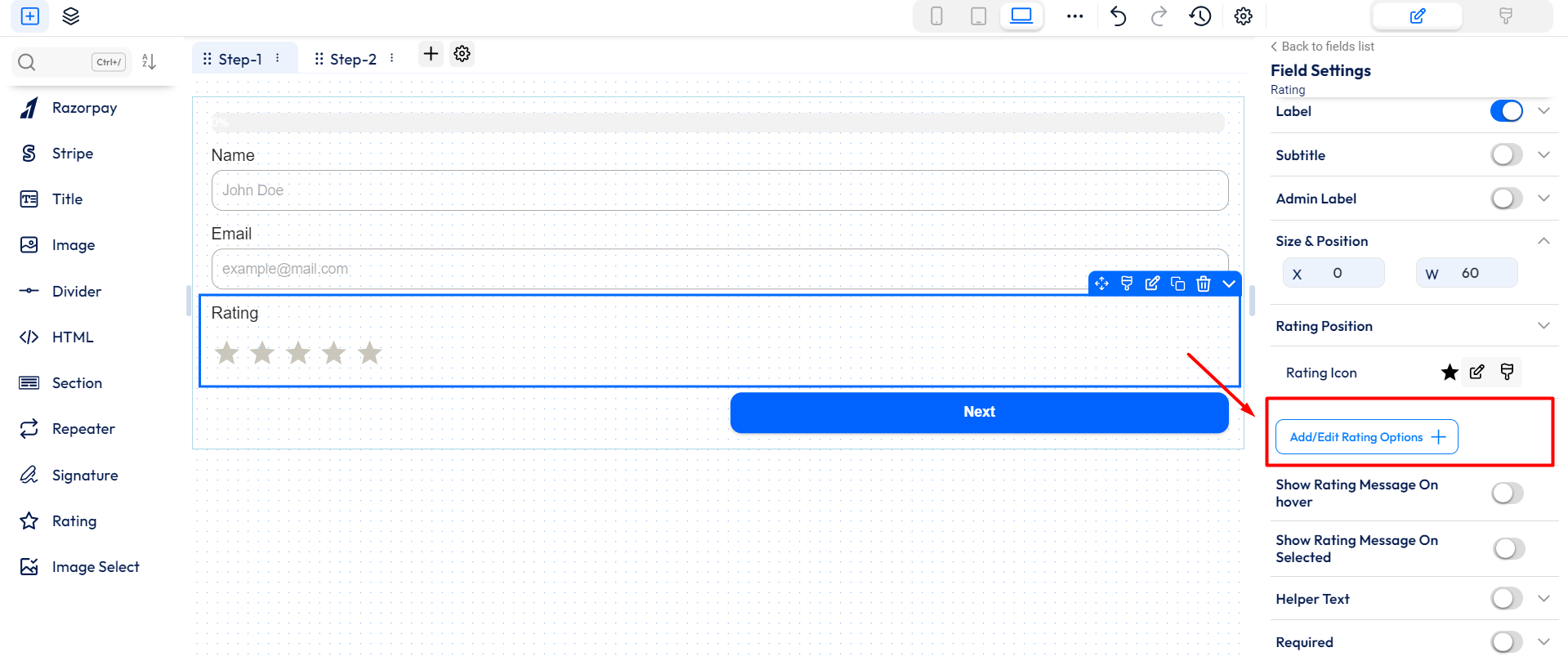The width and height of the screenshot is (1568, 661).
Task: Enable the Subtitle toggle
Action: (x=1506, y=155)
